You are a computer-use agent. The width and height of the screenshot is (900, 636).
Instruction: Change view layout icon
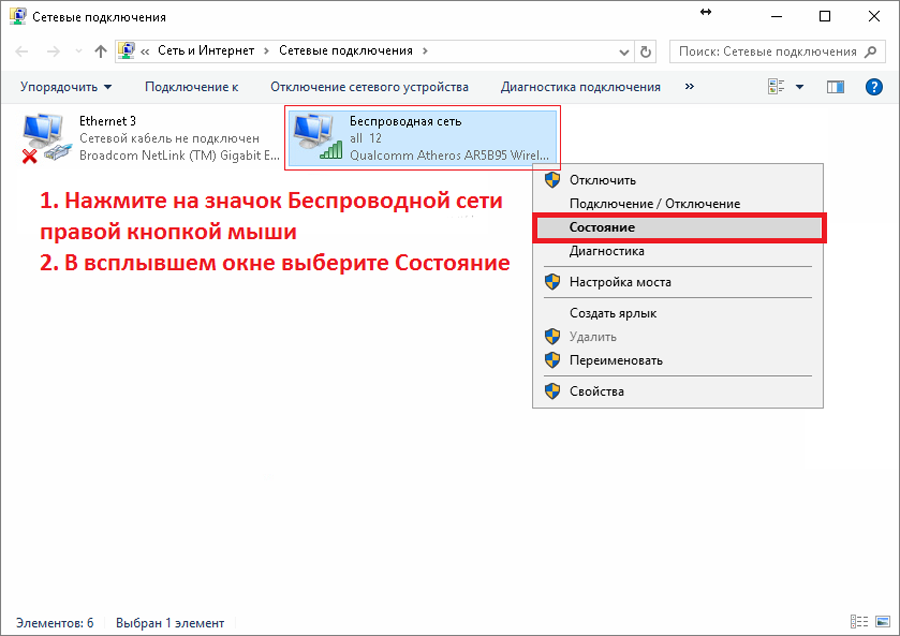(776, 87)
